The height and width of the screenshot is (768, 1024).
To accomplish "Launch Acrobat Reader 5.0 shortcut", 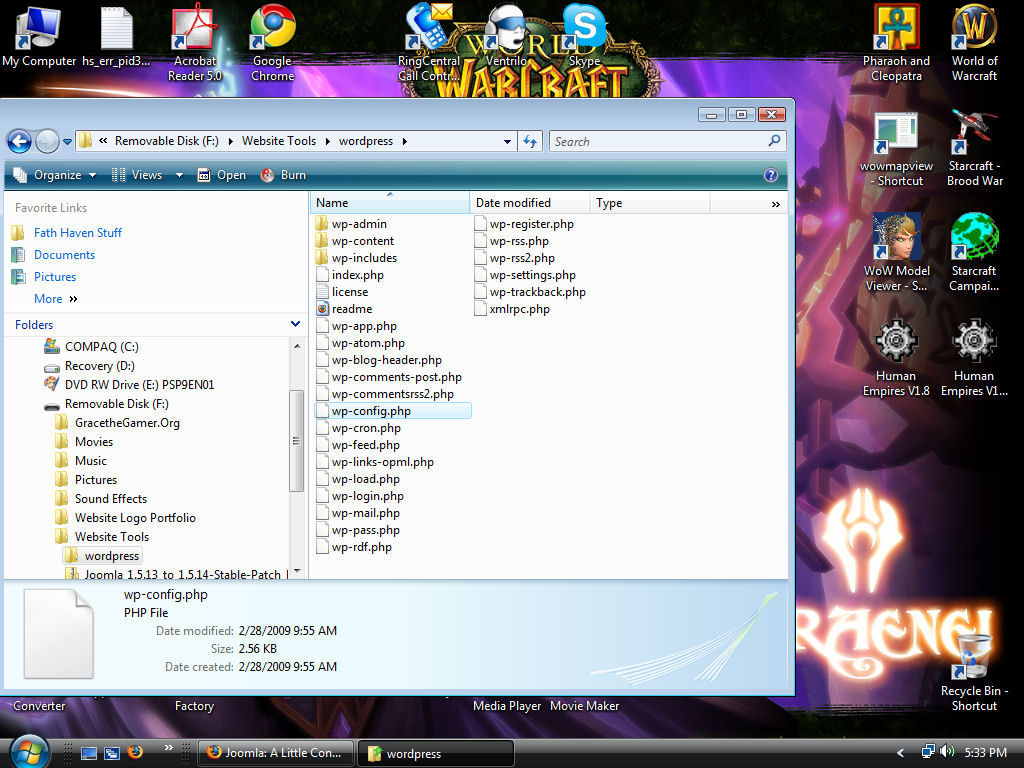I will click(194, 42).
